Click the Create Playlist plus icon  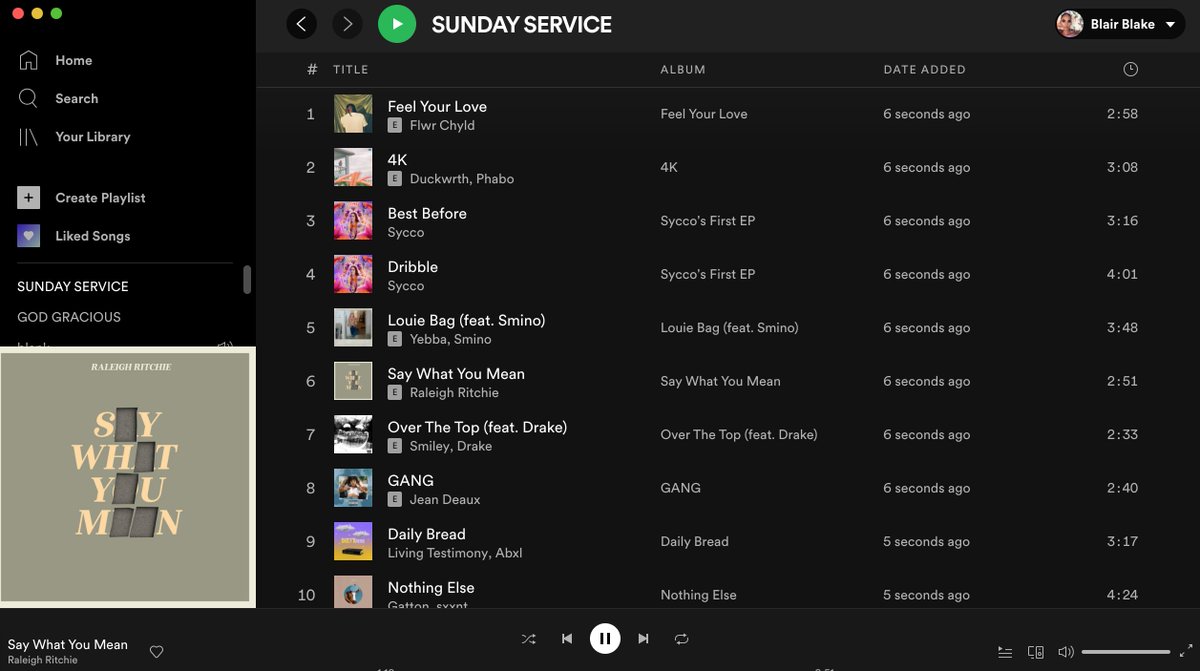click(x=29, y=198)
